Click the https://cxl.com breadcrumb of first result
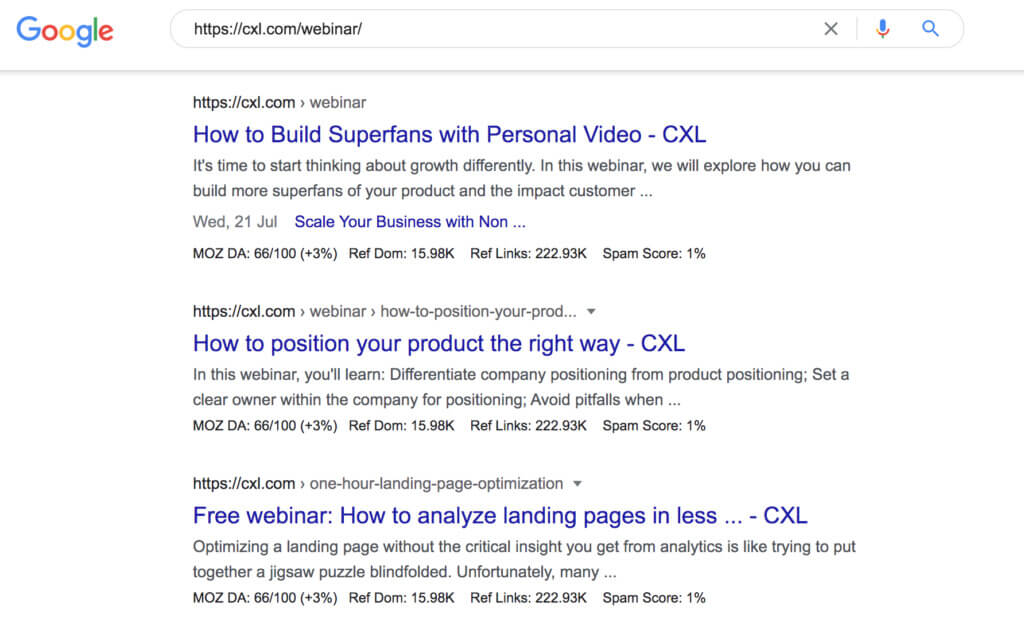This screenshot has height=637, width=1024. point(243,102)
